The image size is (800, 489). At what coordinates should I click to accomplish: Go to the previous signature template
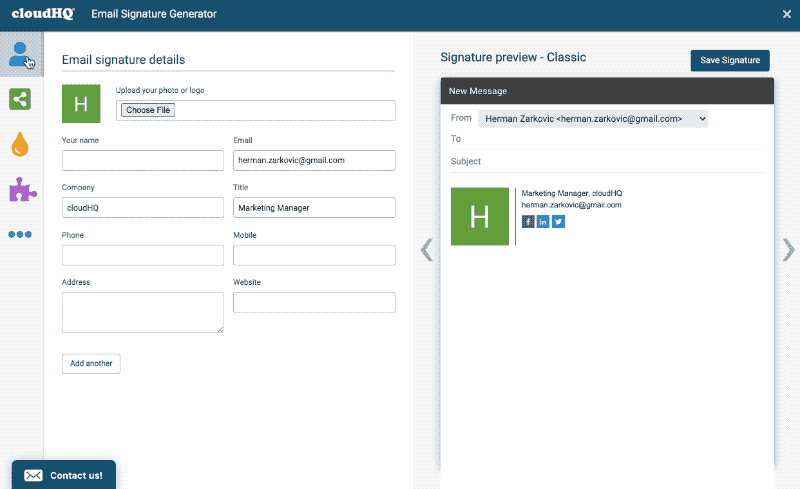click(427, 249)
